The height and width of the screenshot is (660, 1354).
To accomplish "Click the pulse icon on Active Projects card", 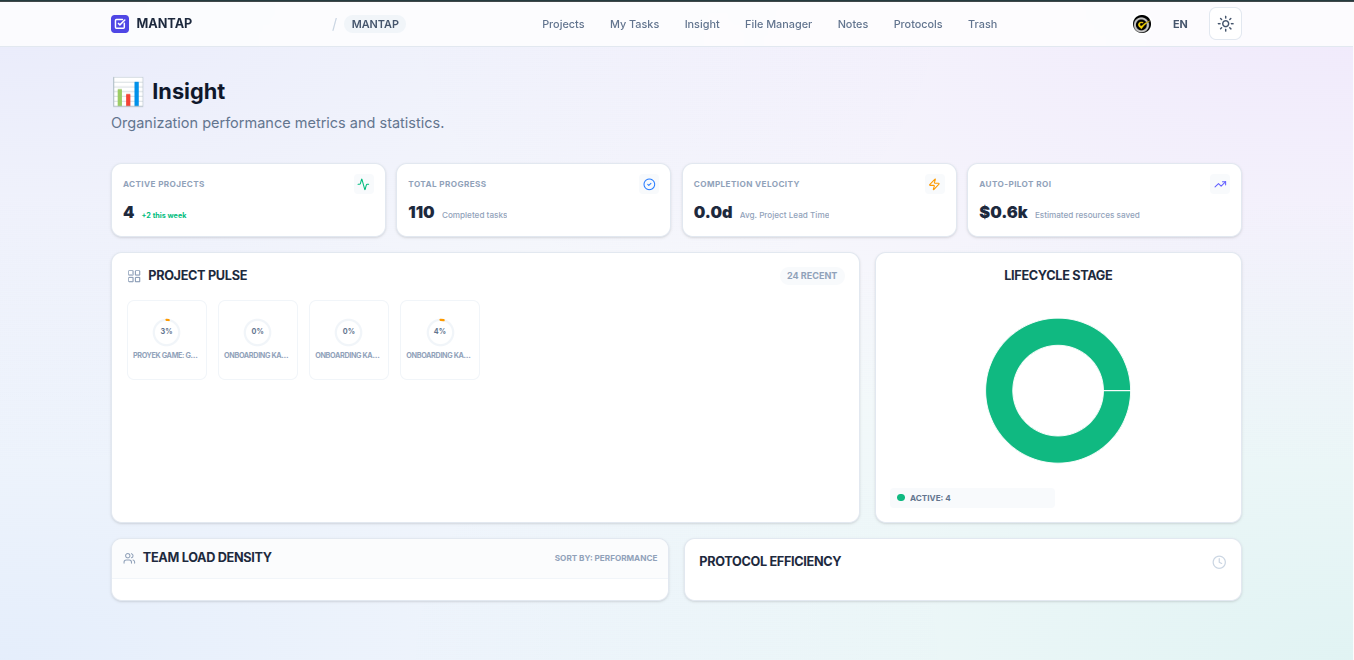I will click(x=363, y=184).
